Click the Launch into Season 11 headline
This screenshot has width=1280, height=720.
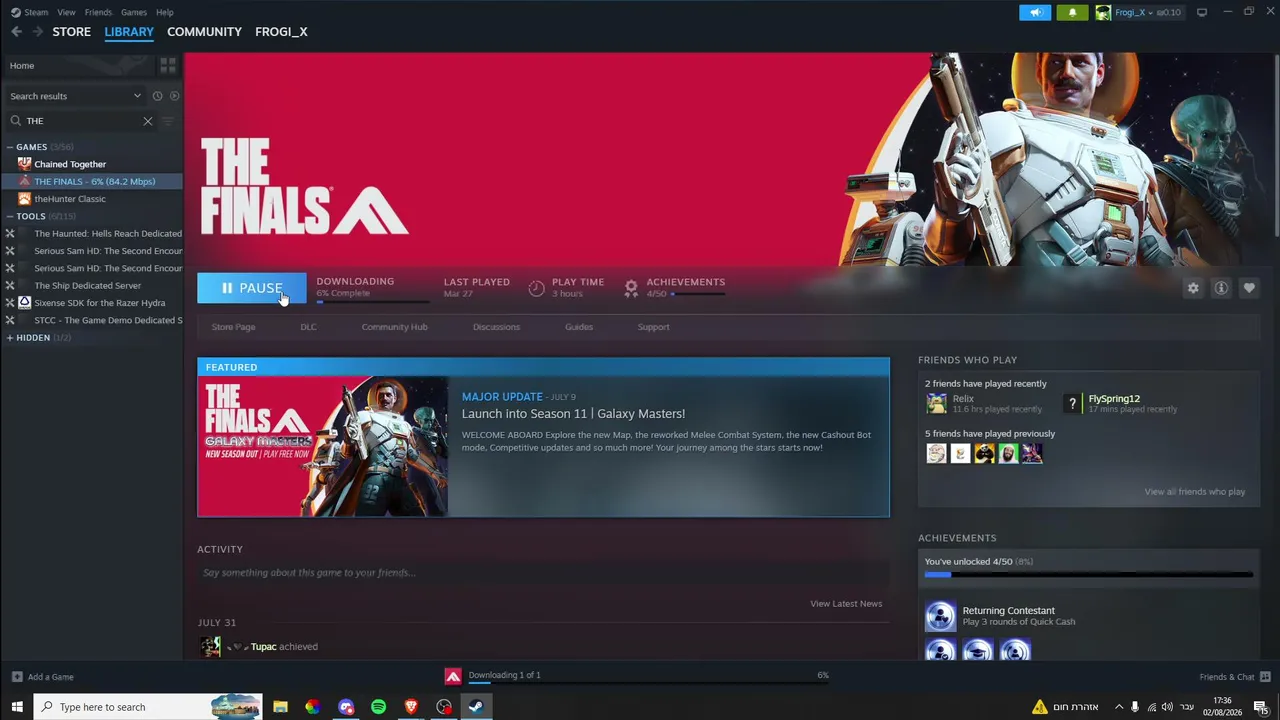coord(573,414)
